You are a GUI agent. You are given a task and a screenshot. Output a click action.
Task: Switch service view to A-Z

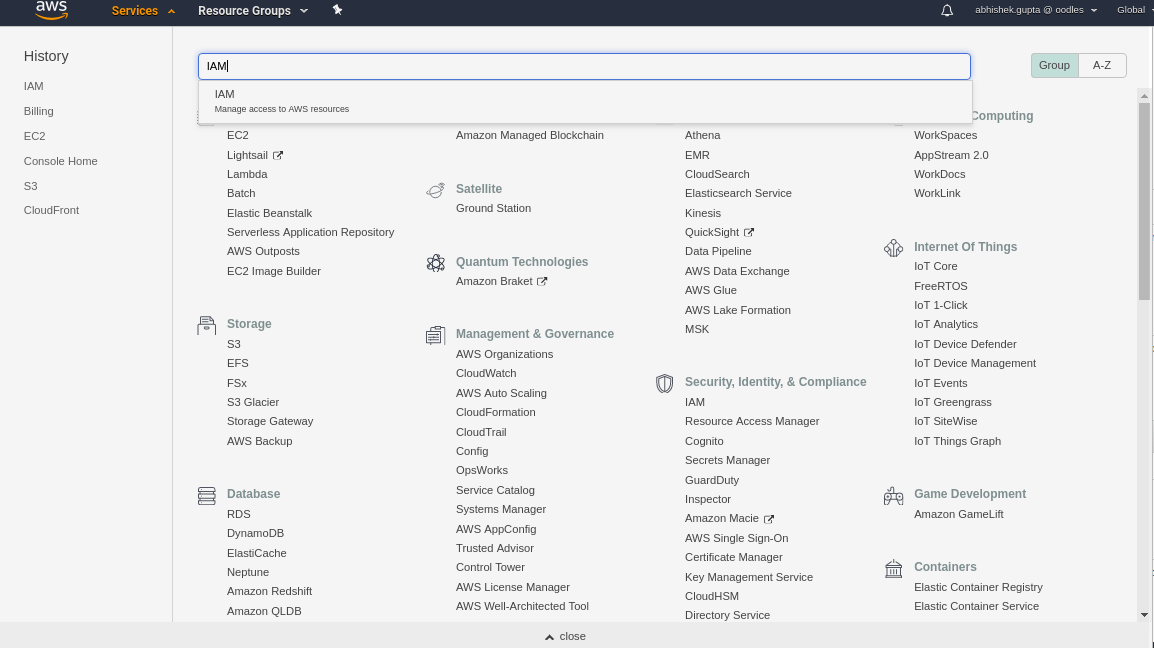pyautogui.click(x=1102, y=66)
